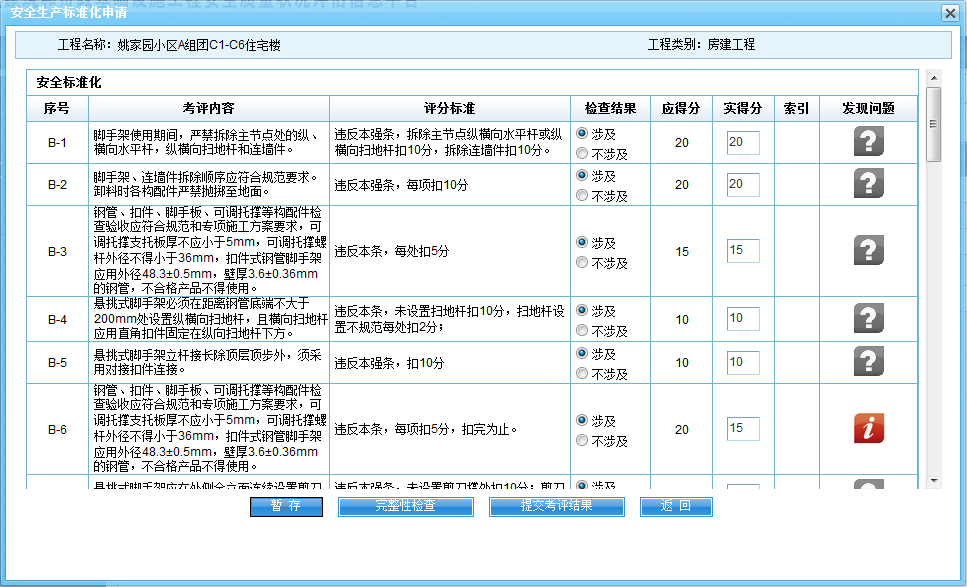Select 涉及 radio for row B-3
Viewport: 967px width, 587px height.
(x=582, y=243)
